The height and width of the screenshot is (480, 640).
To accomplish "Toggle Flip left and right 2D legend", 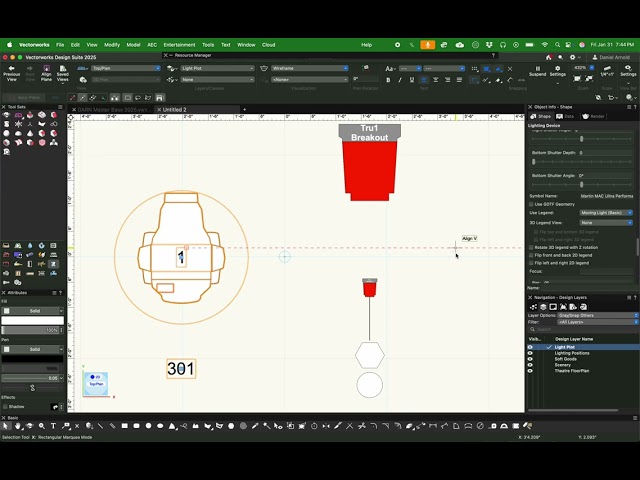I will coord(531,263).
